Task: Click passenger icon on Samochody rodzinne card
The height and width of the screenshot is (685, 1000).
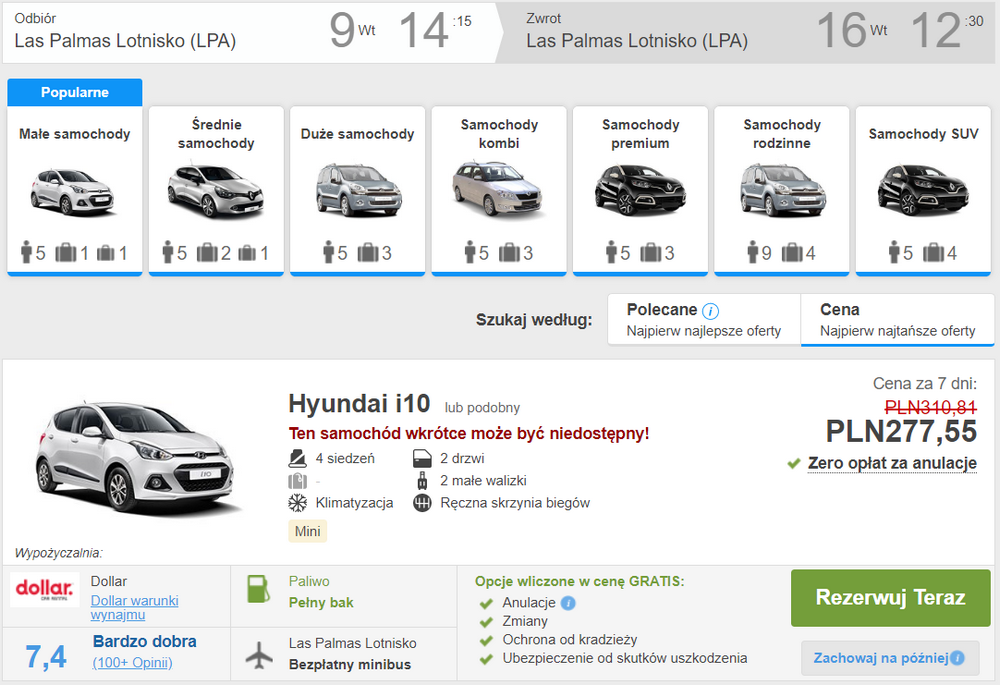Action: point(753,252)
